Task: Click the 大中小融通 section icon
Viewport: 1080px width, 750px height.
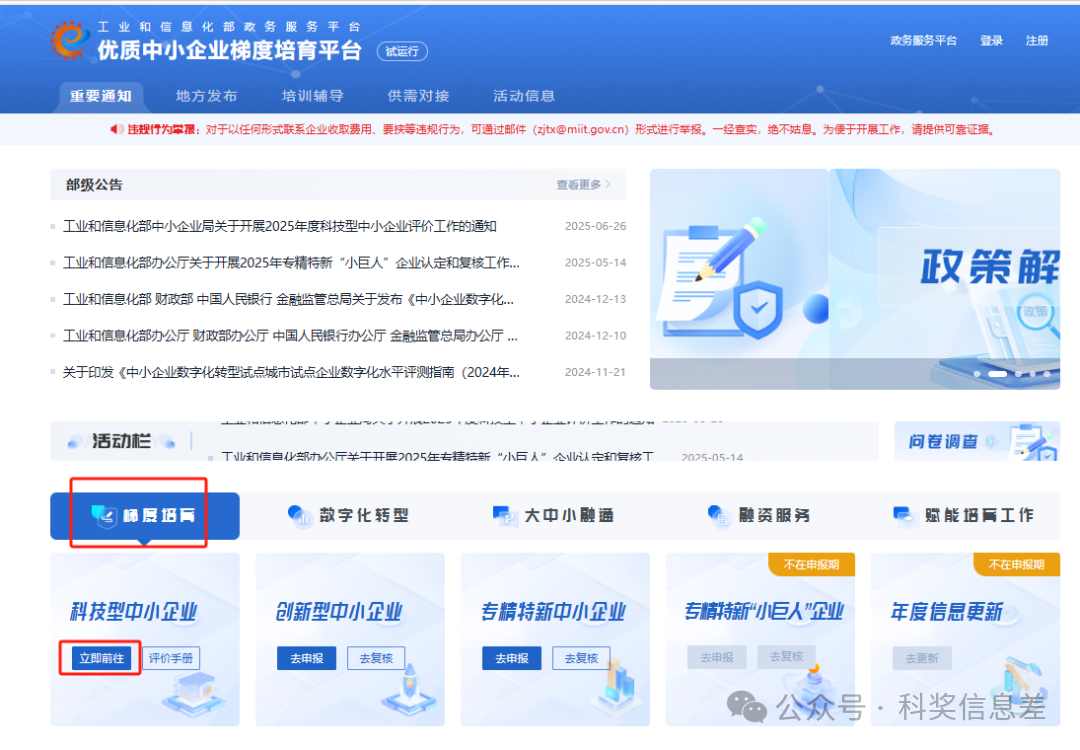Action: tap(503, 516)
